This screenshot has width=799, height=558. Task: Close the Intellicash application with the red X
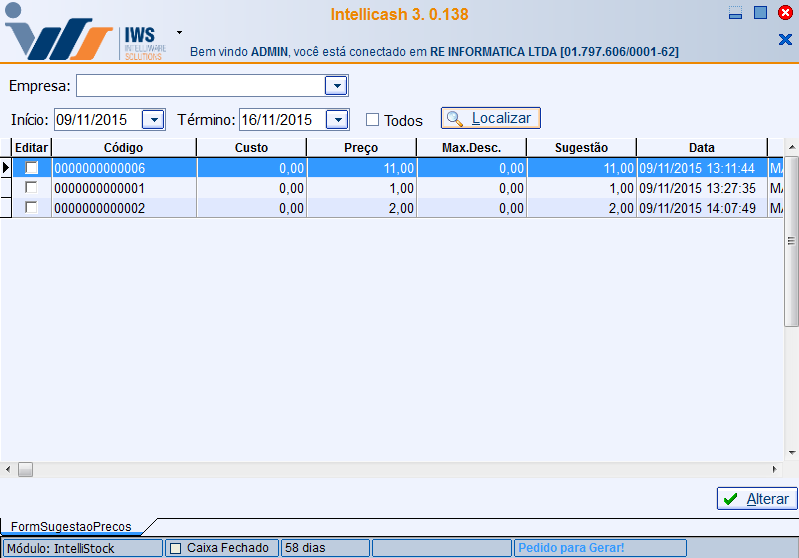(785, 13)
